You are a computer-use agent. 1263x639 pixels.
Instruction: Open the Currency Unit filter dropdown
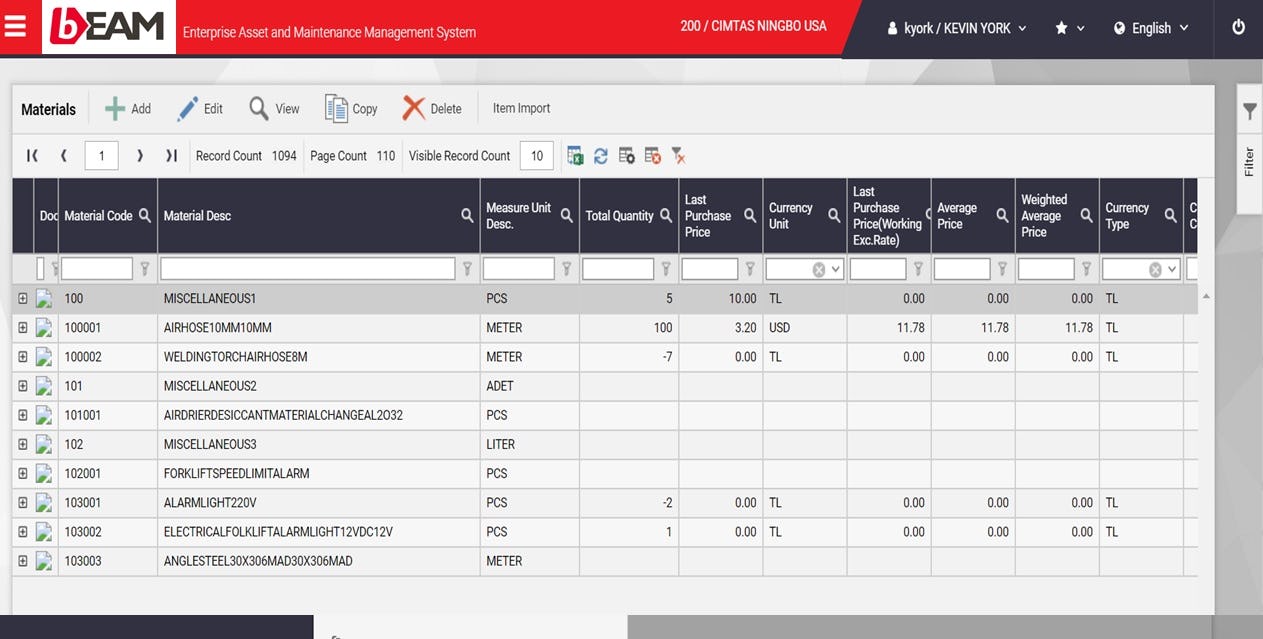(x=836, y=268)
